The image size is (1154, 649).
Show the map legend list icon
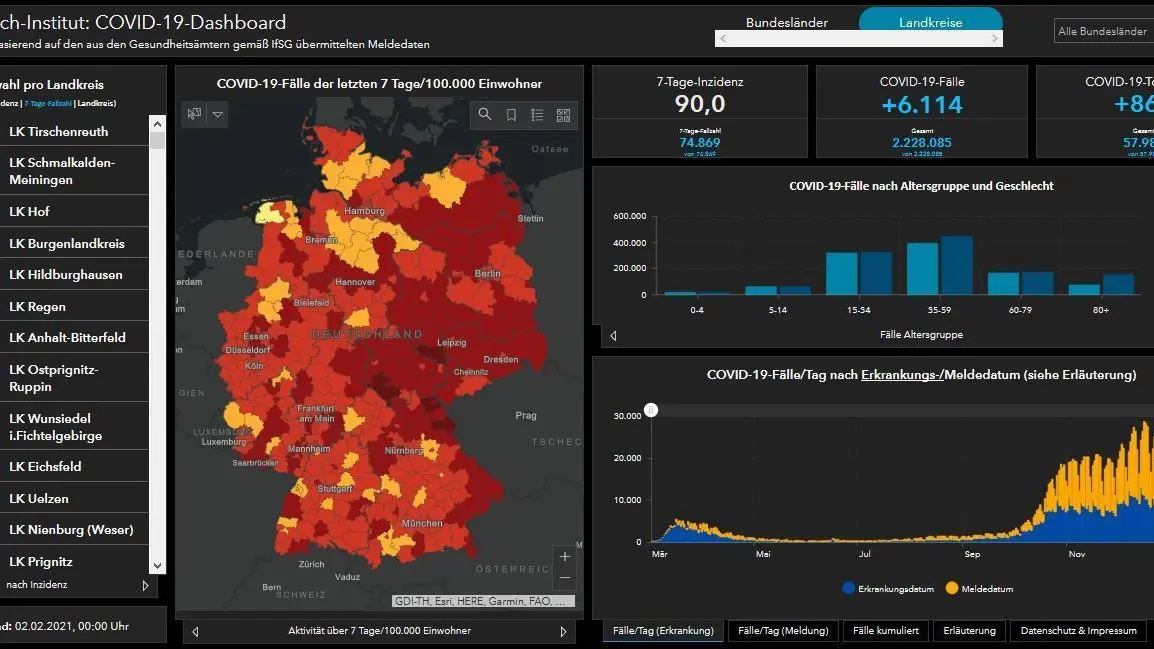[537, 115]
